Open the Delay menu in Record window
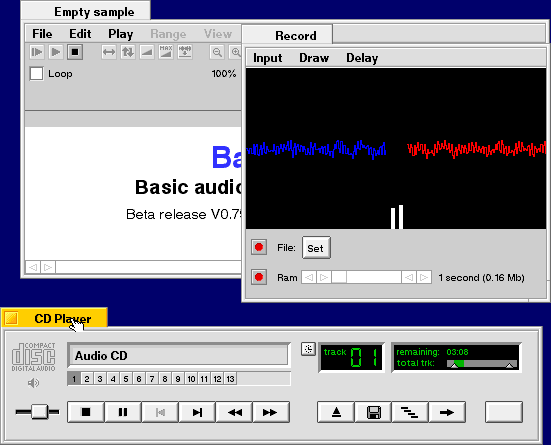The image size is (551, 445). 362,58
